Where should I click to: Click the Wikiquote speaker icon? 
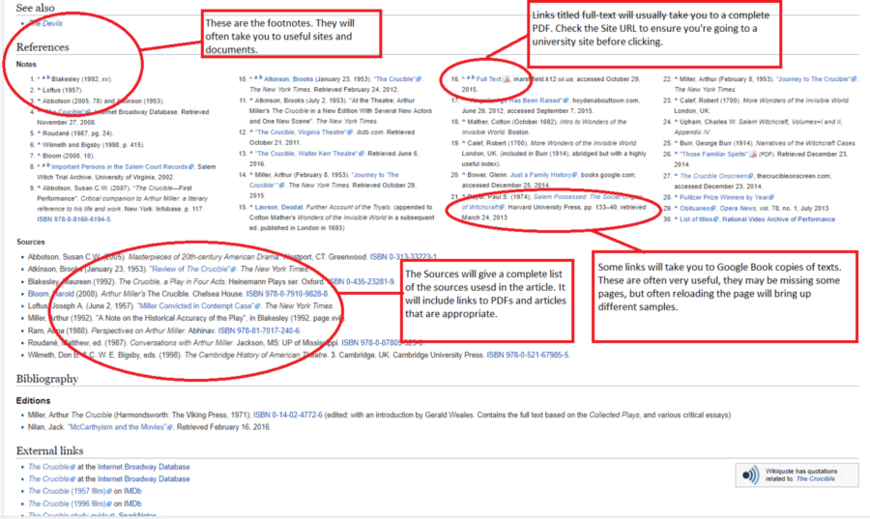750,475
